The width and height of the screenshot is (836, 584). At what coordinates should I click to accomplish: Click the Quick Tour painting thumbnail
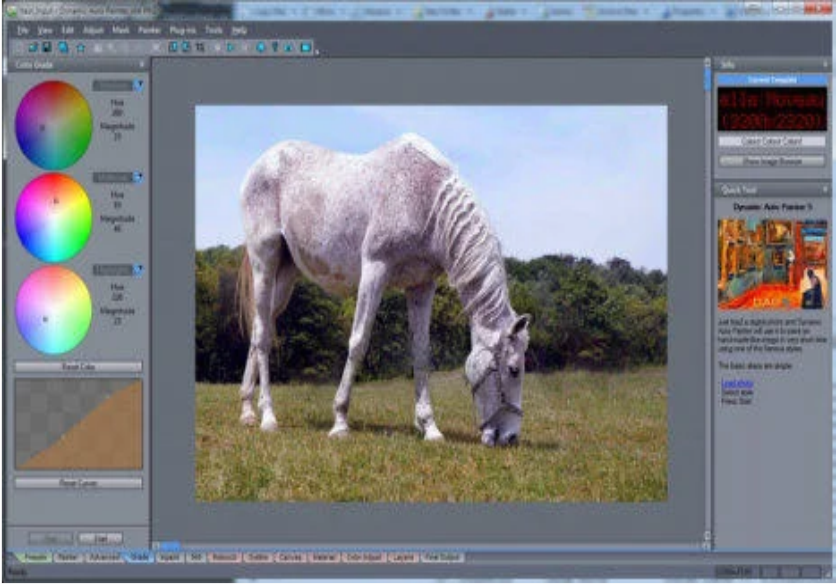pos(772,264)
